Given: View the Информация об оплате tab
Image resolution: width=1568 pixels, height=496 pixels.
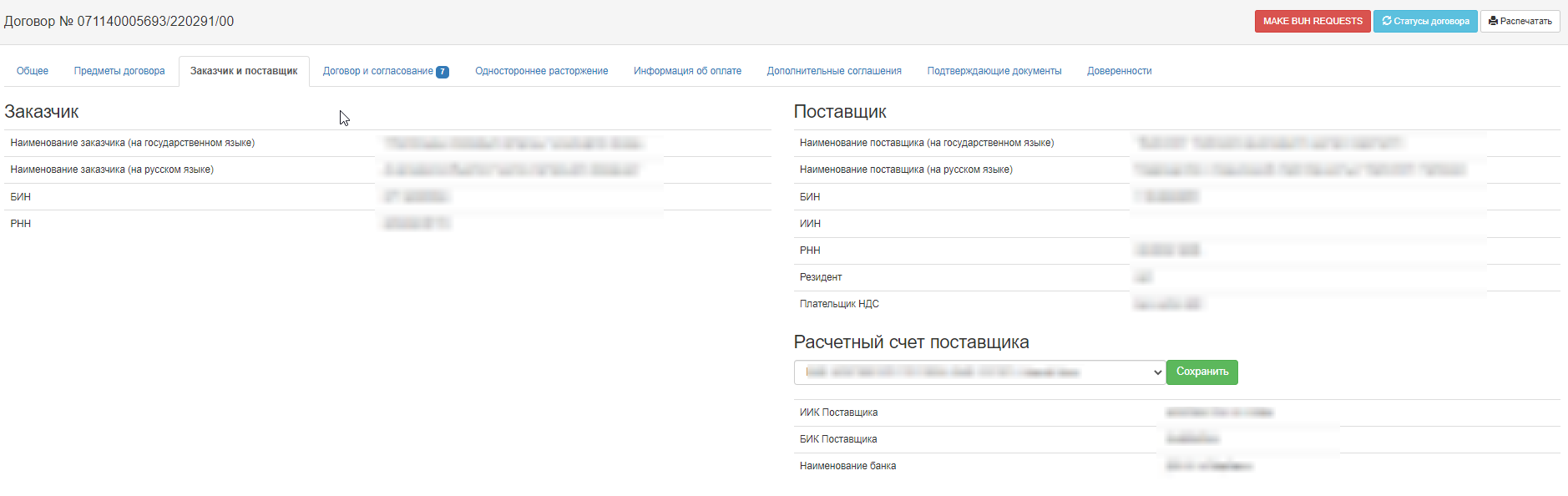Looking at the screenshot, I should tap(687, 71).
